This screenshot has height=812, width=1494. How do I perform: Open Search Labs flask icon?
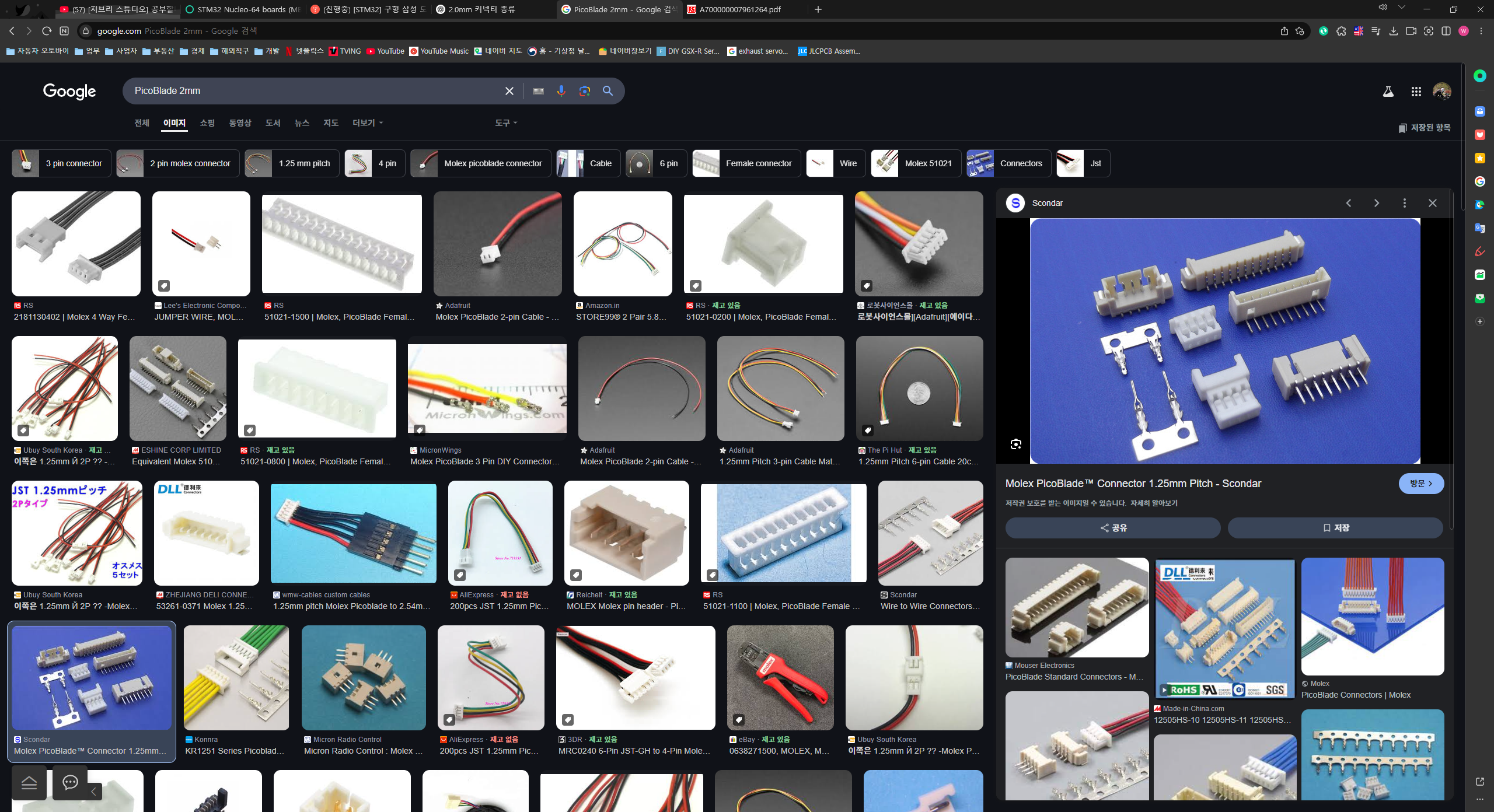coord(1388,92)
